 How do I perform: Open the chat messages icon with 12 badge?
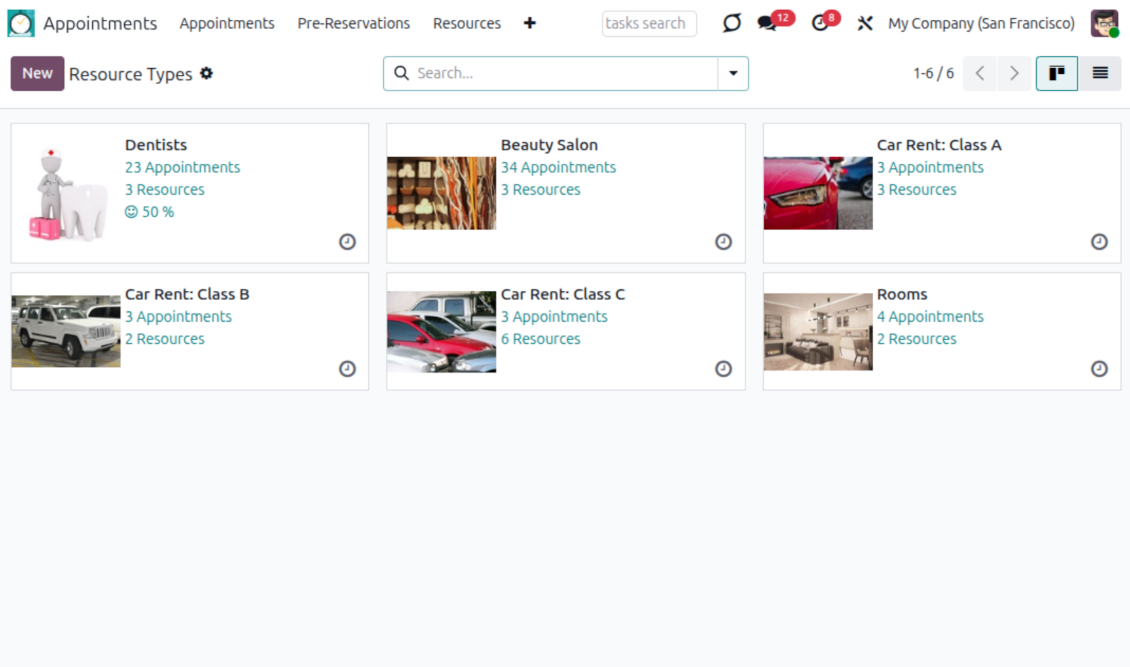click(x=767, y=23)
